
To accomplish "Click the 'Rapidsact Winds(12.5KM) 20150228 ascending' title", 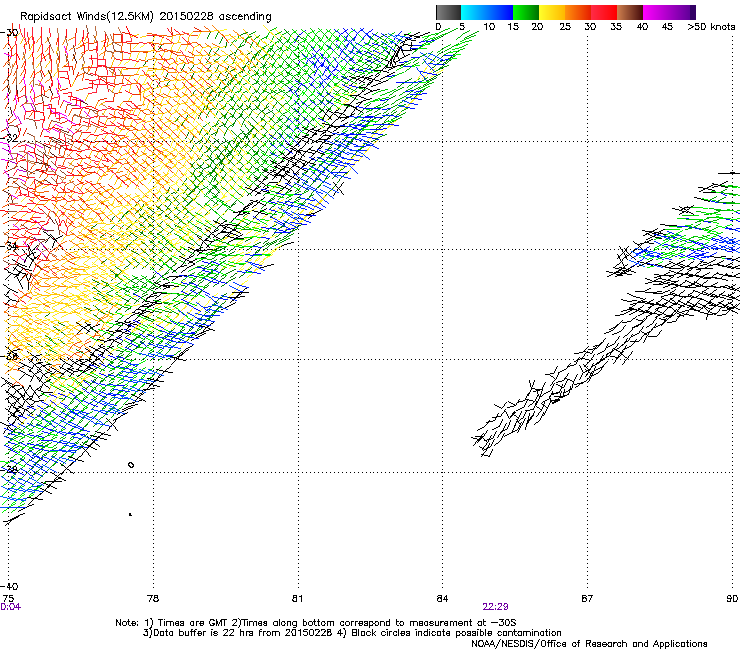I will pos(146,17).
